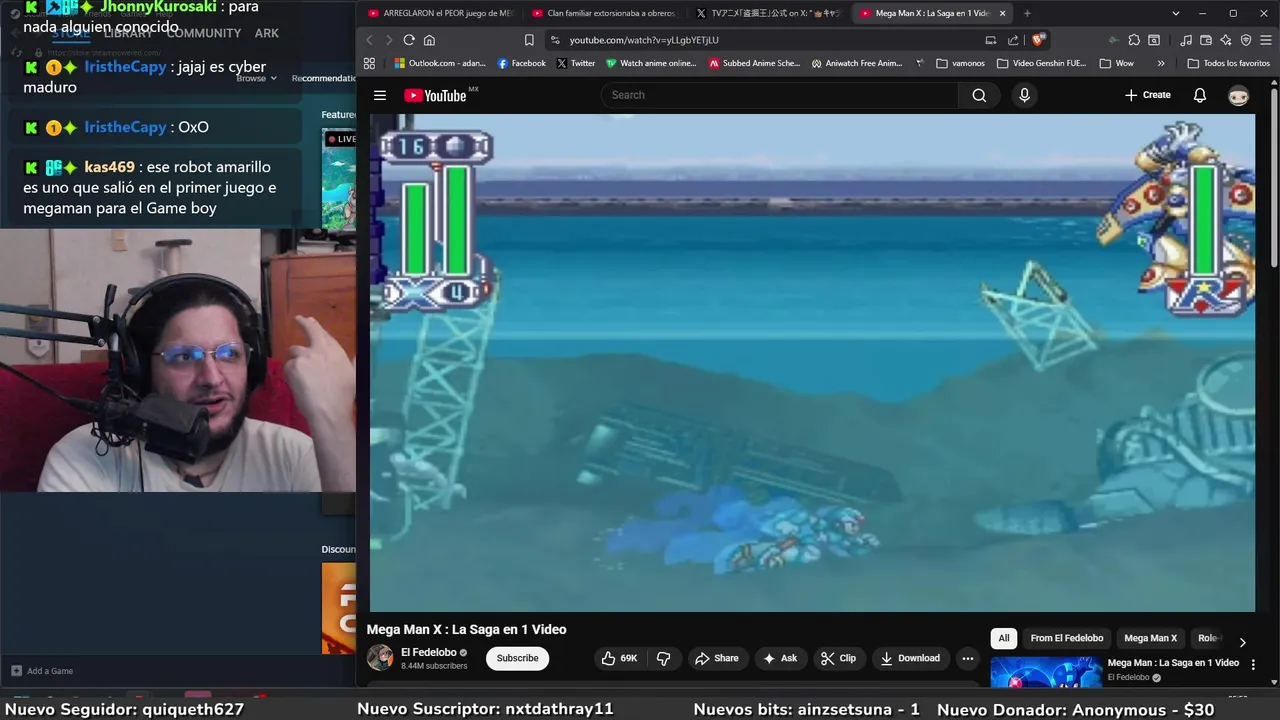The width and height of the screenshot is (1280, 720).
Task: Click the address bar URL
Action: tap(644, 40)
